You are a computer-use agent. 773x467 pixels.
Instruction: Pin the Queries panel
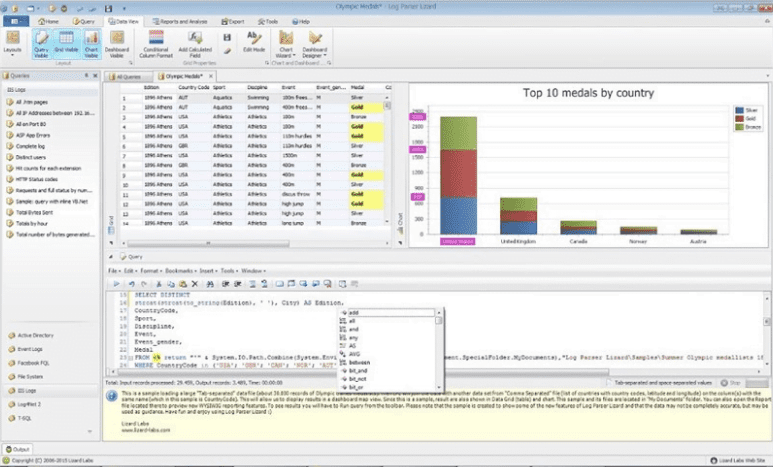tap(87, 75)
